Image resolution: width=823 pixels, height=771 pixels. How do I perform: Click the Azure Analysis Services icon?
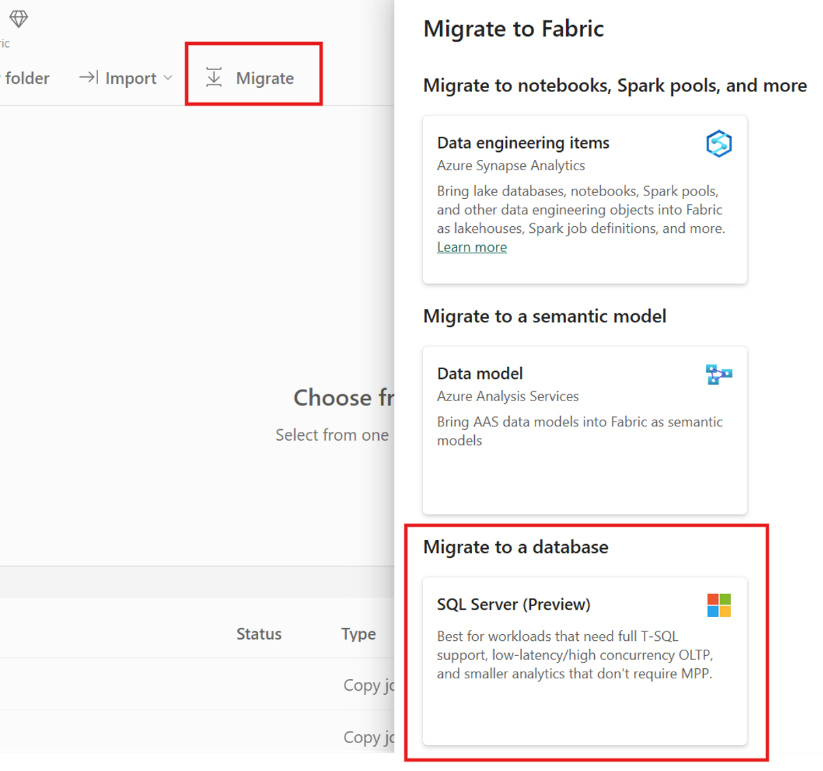click(x=718, y=373)
